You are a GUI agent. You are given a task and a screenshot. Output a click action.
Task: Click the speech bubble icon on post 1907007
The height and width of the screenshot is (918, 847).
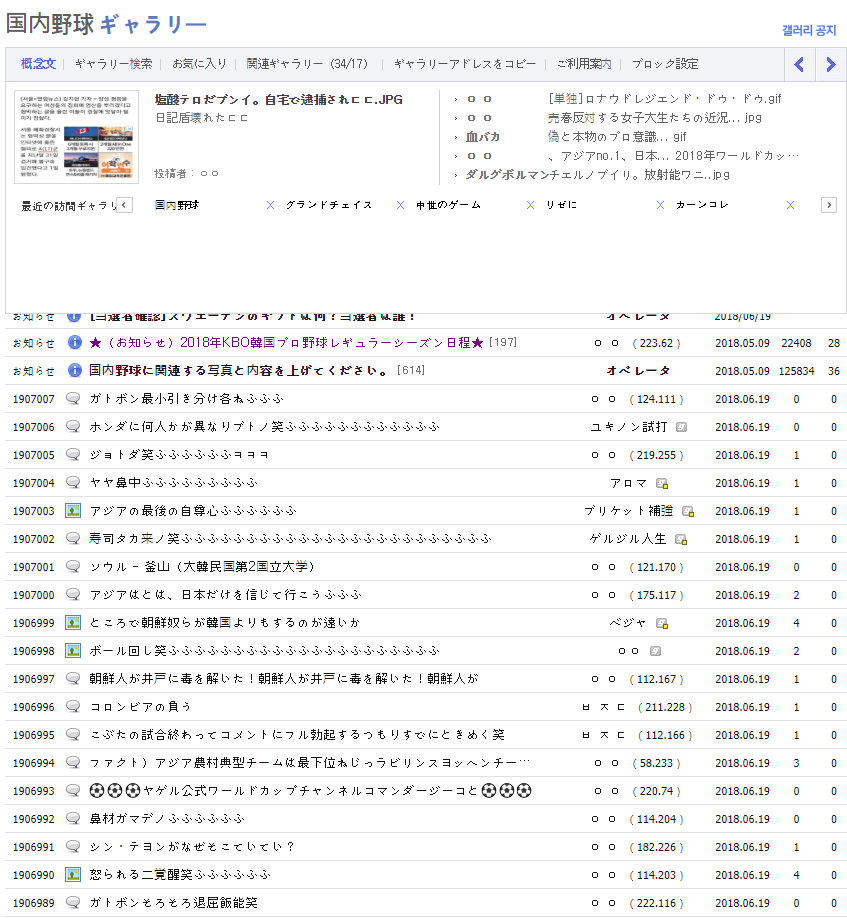(73, 398)
